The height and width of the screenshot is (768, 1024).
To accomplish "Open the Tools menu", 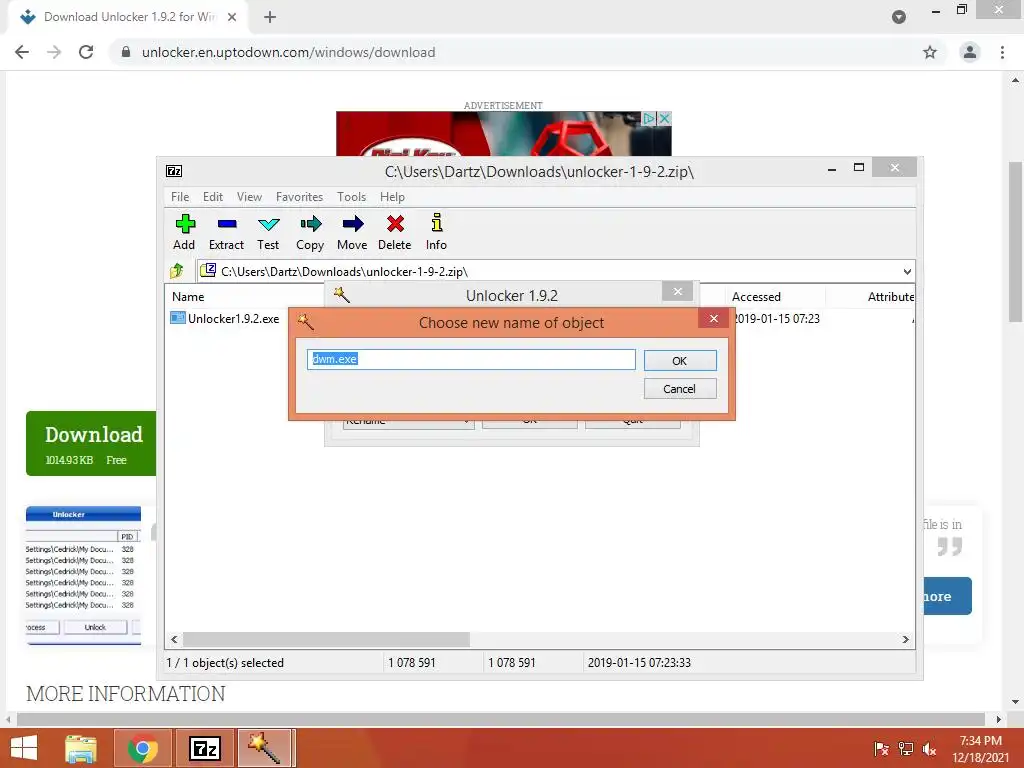I will (351, 197).
